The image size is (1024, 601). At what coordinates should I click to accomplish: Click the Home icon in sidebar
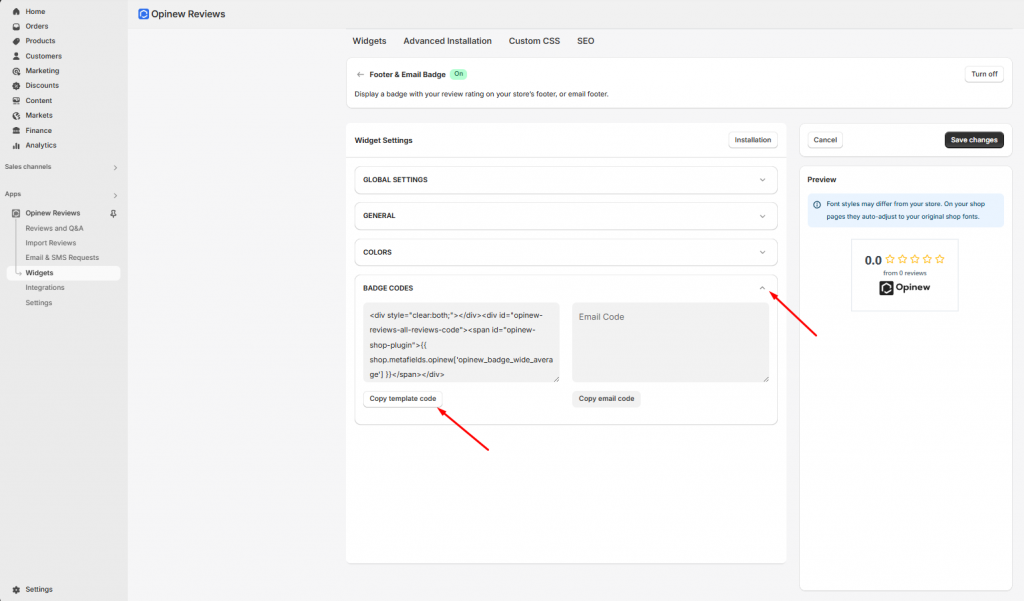point(16,11)
